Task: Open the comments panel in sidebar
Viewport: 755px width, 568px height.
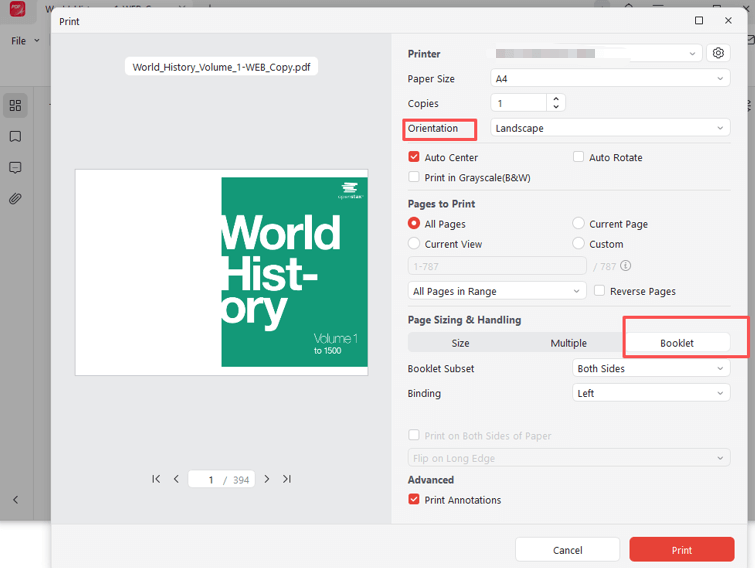Action: point(15,168)
